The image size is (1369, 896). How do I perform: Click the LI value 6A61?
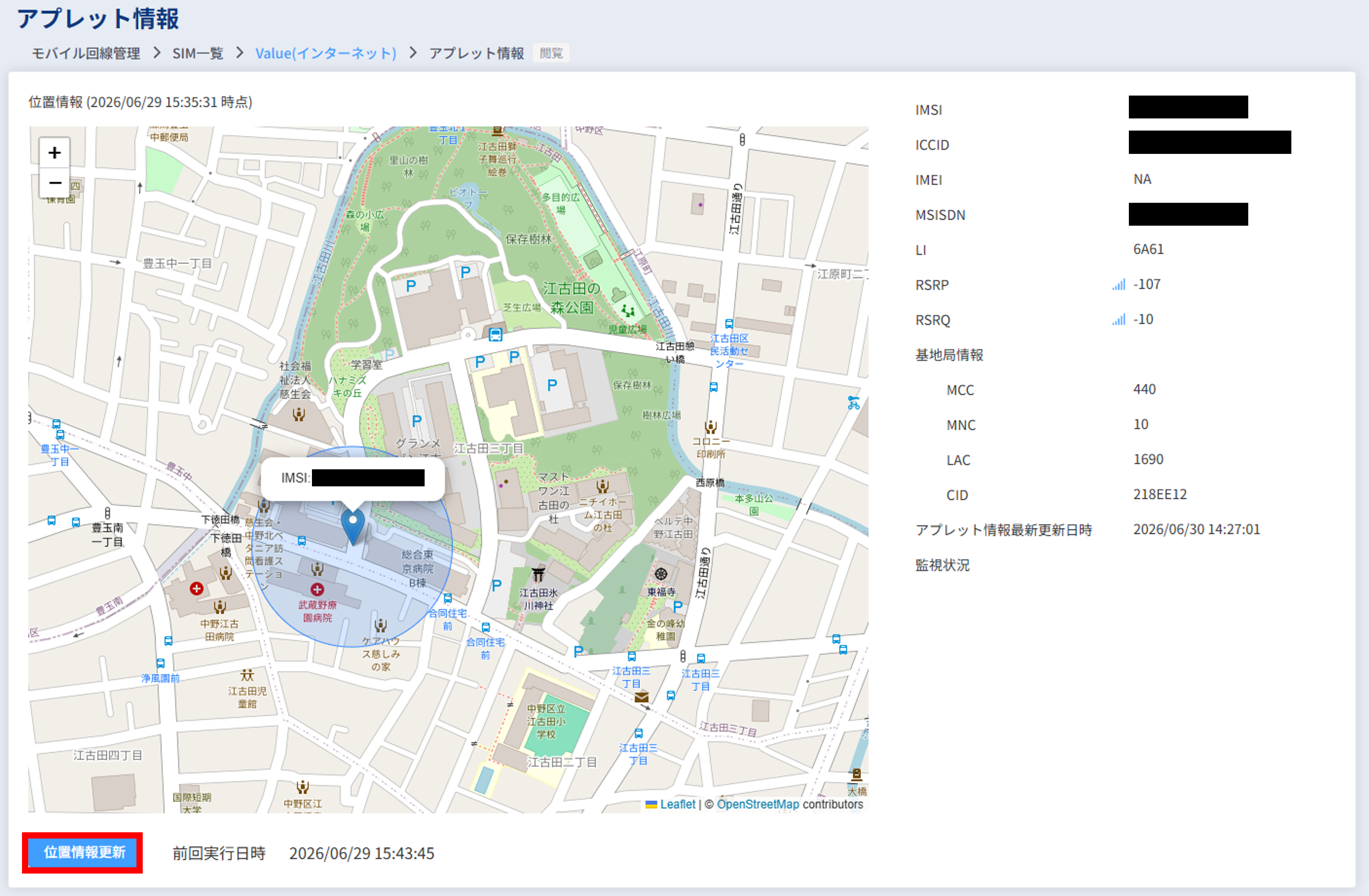coord(1148,249)
